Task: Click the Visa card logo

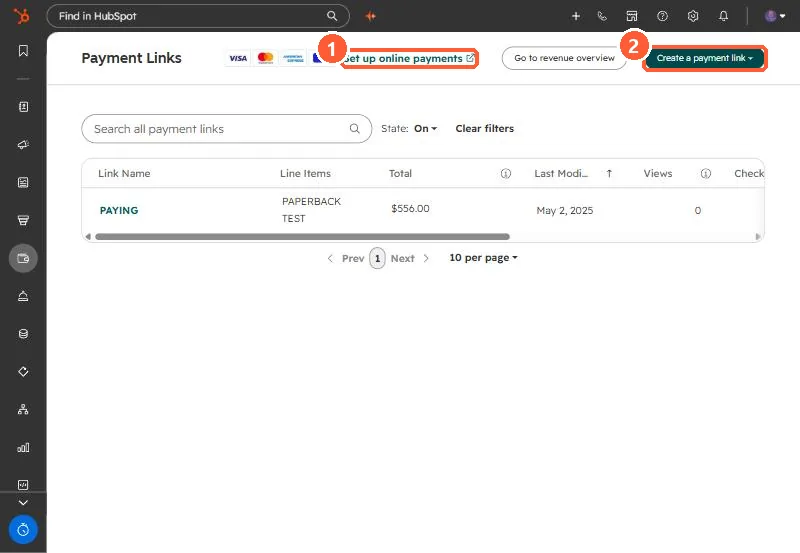Action: [238, 58]
